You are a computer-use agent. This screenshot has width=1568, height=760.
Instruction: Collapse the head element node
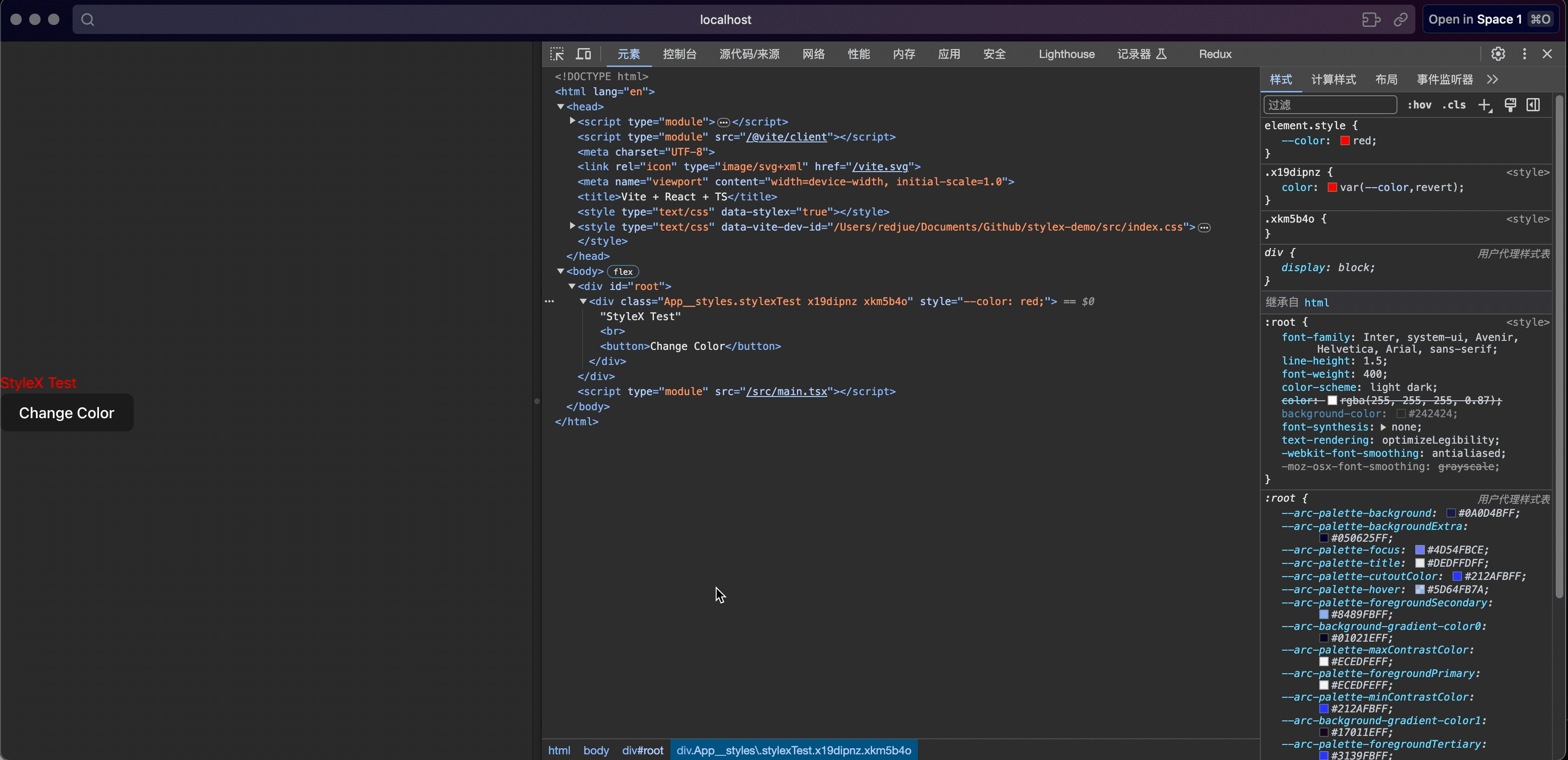coord(561,107)
